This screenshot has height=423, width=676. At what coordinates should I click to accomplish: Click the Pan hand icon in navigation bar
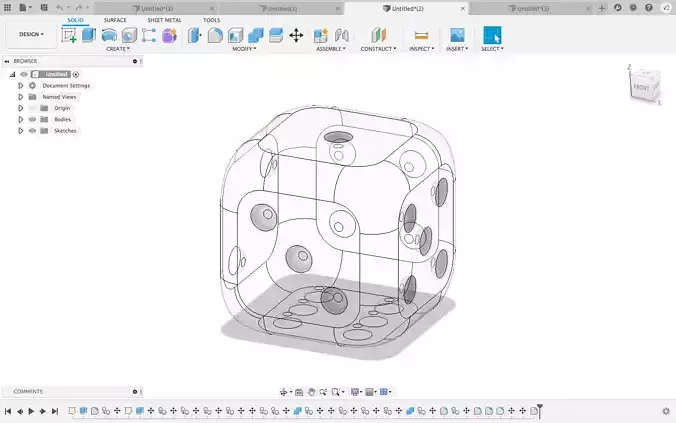(x=311, y=392)
